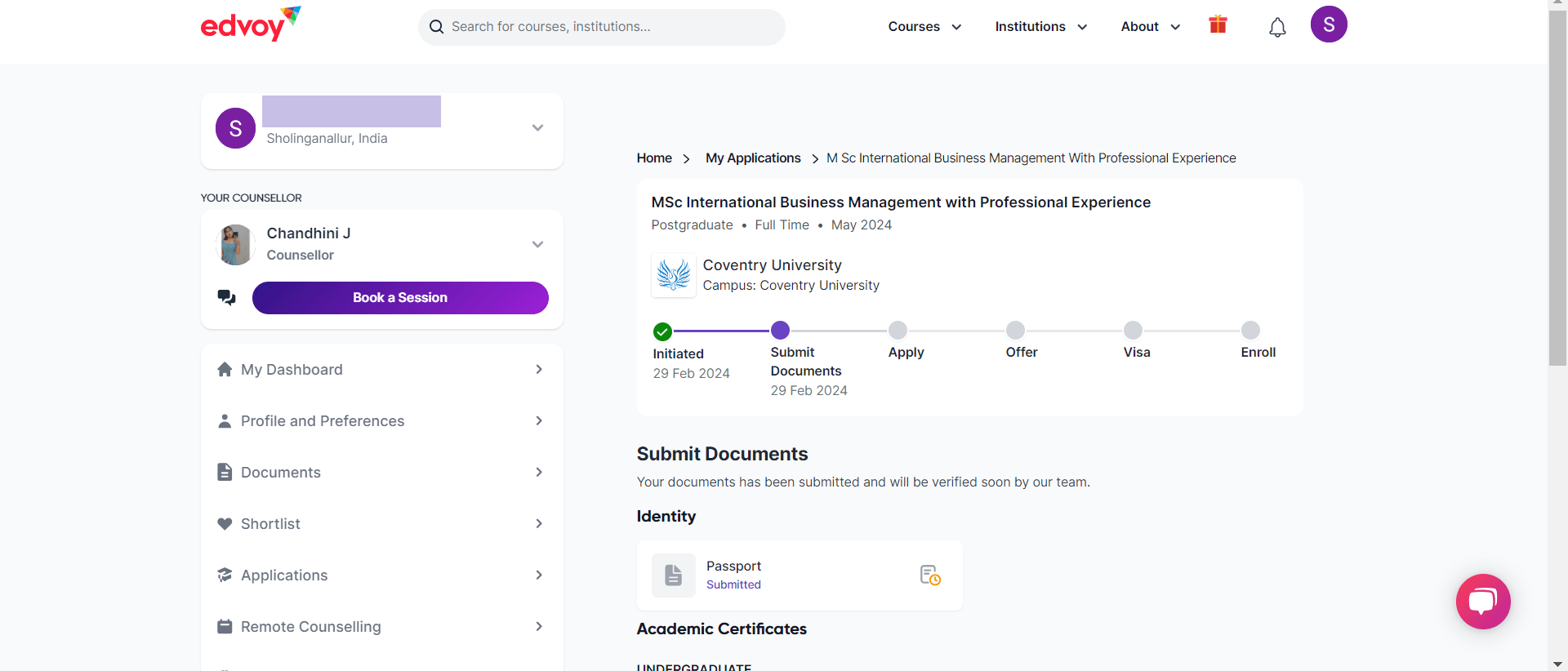Open Shortlist chevron arrow
Screen dimensions: 1568x671
tap(539, 524)
